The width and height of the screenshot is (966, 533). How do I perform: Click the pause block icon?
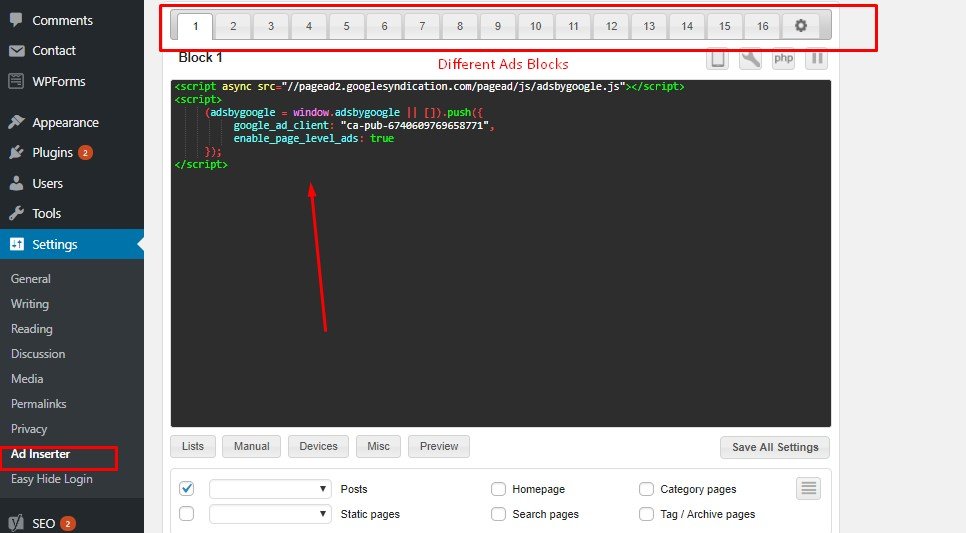816,59
